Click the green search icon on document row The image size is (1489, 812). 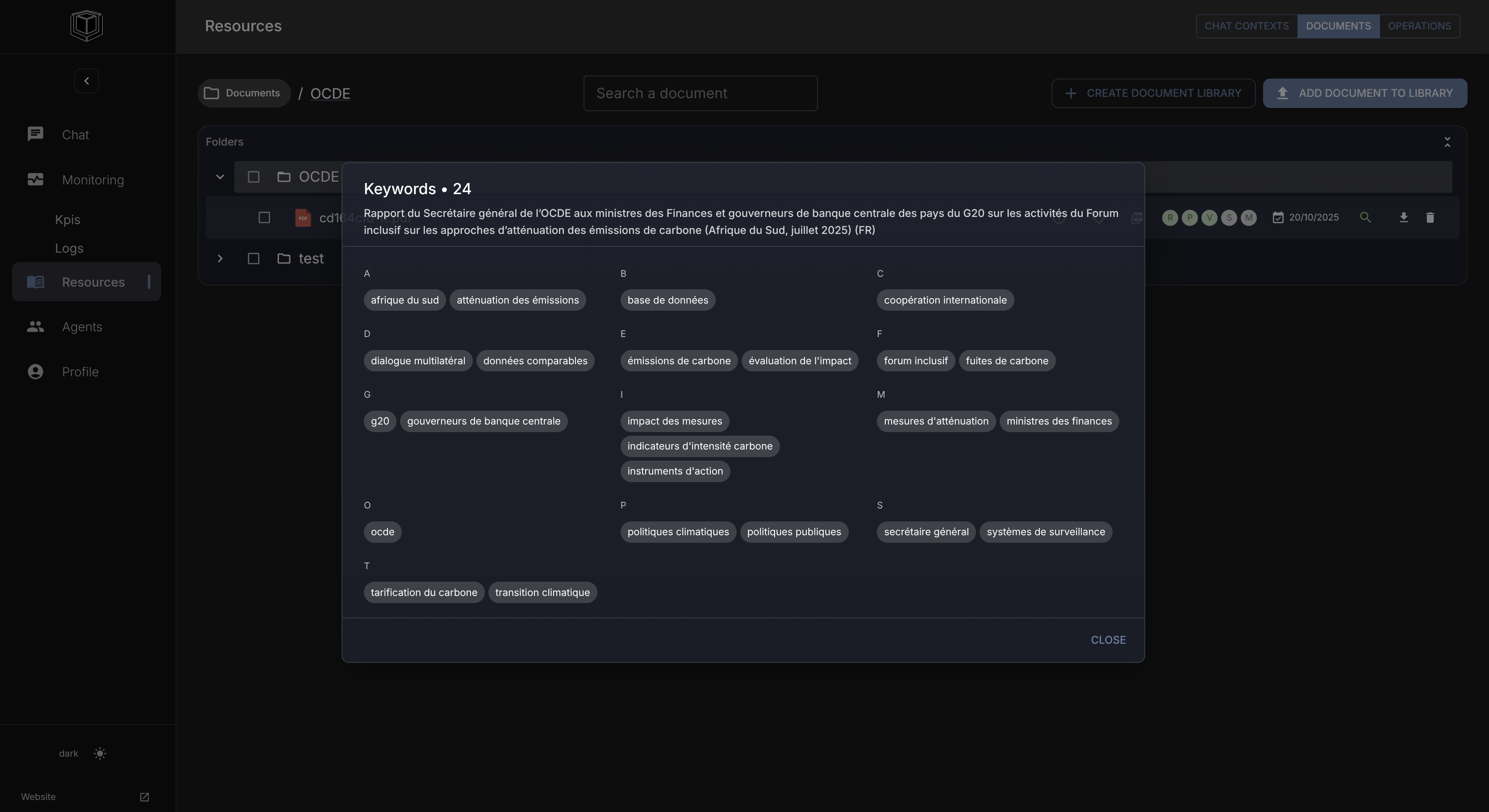click(x=1365, y=217)
